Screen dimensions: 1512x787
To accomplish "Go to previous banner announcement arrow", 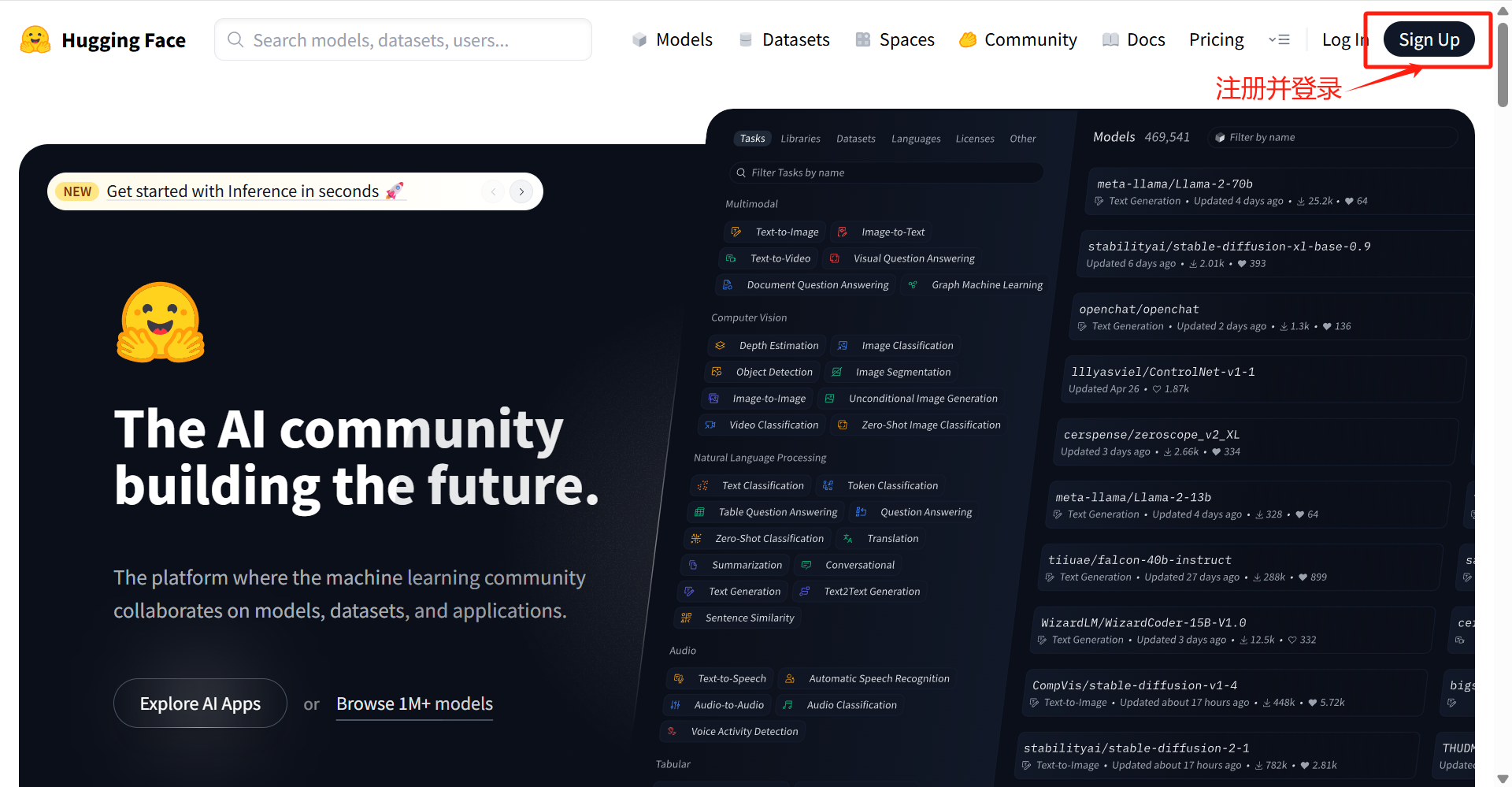I will pyautogui.click(x=493, y=191).
